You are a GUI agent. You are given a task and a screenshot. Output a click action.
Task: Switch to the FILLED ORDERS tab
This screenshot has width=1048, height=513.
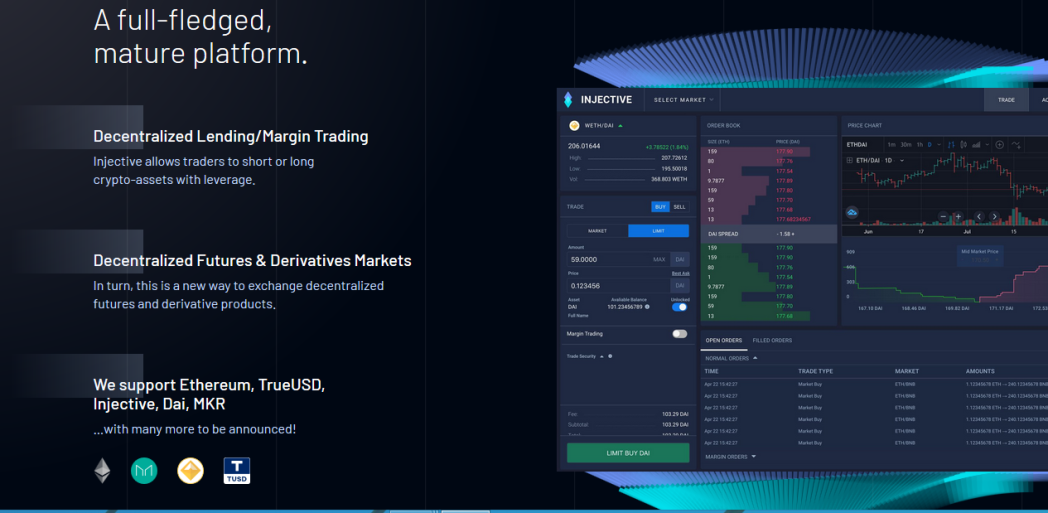[772, 341]
